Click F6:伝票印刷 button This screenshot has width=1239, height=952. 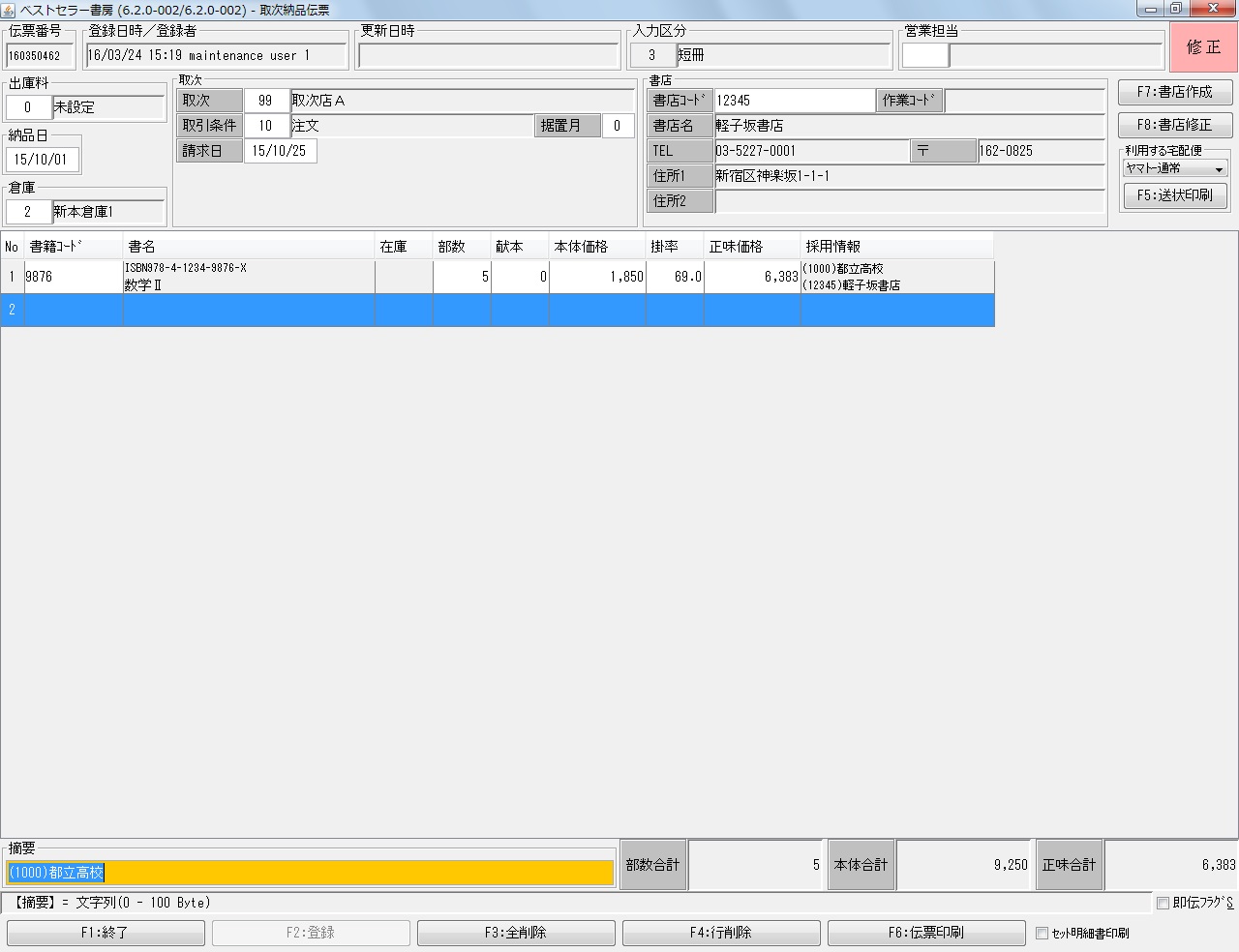click(x=925, y=933)
